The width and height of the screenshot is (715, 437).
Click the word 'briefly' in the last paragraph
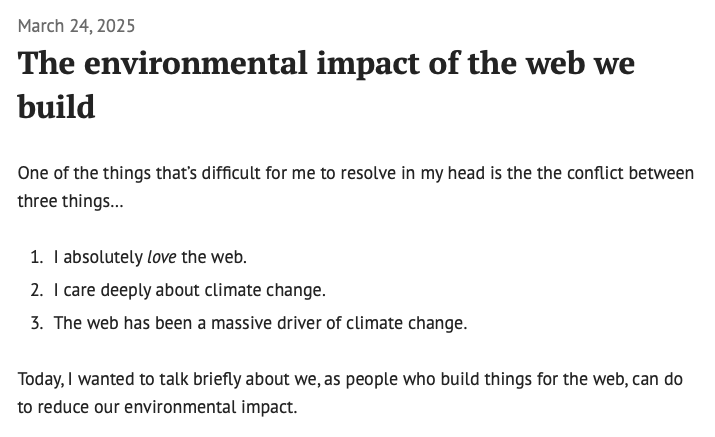click(217, 380)
